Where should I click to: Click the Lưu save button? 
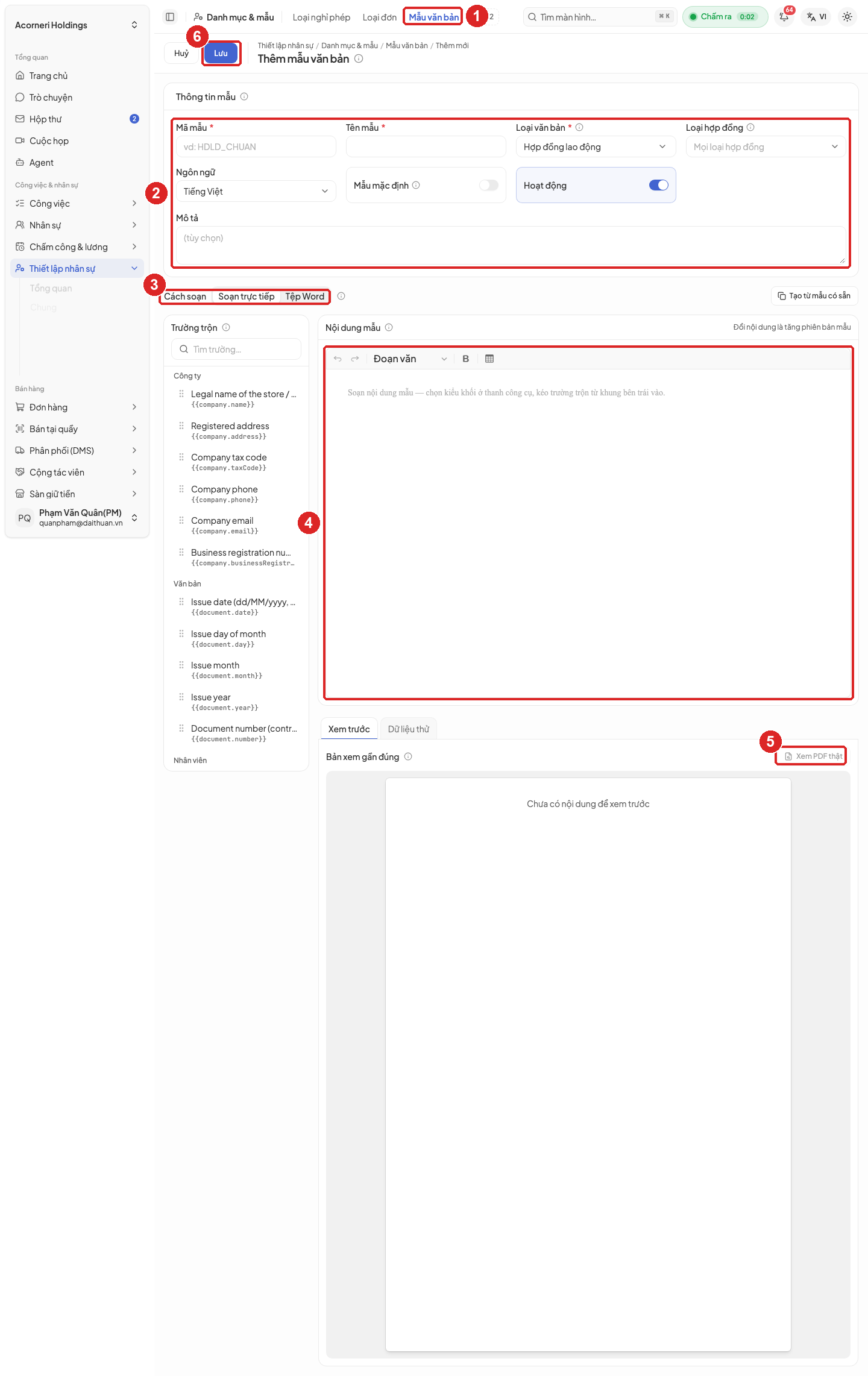pyautogui.click(x=221, y=53)
